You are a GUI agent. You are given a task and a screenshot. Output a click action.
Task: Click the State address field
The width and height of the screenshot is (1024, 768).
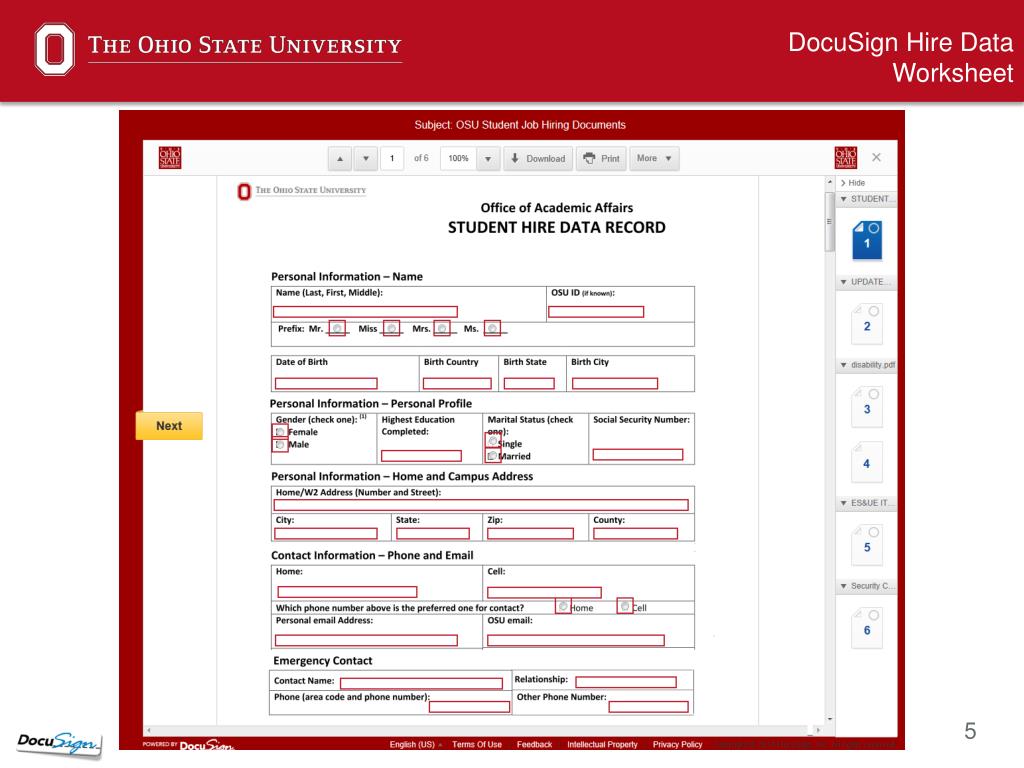pyautogui.click(x=433, y=534)
